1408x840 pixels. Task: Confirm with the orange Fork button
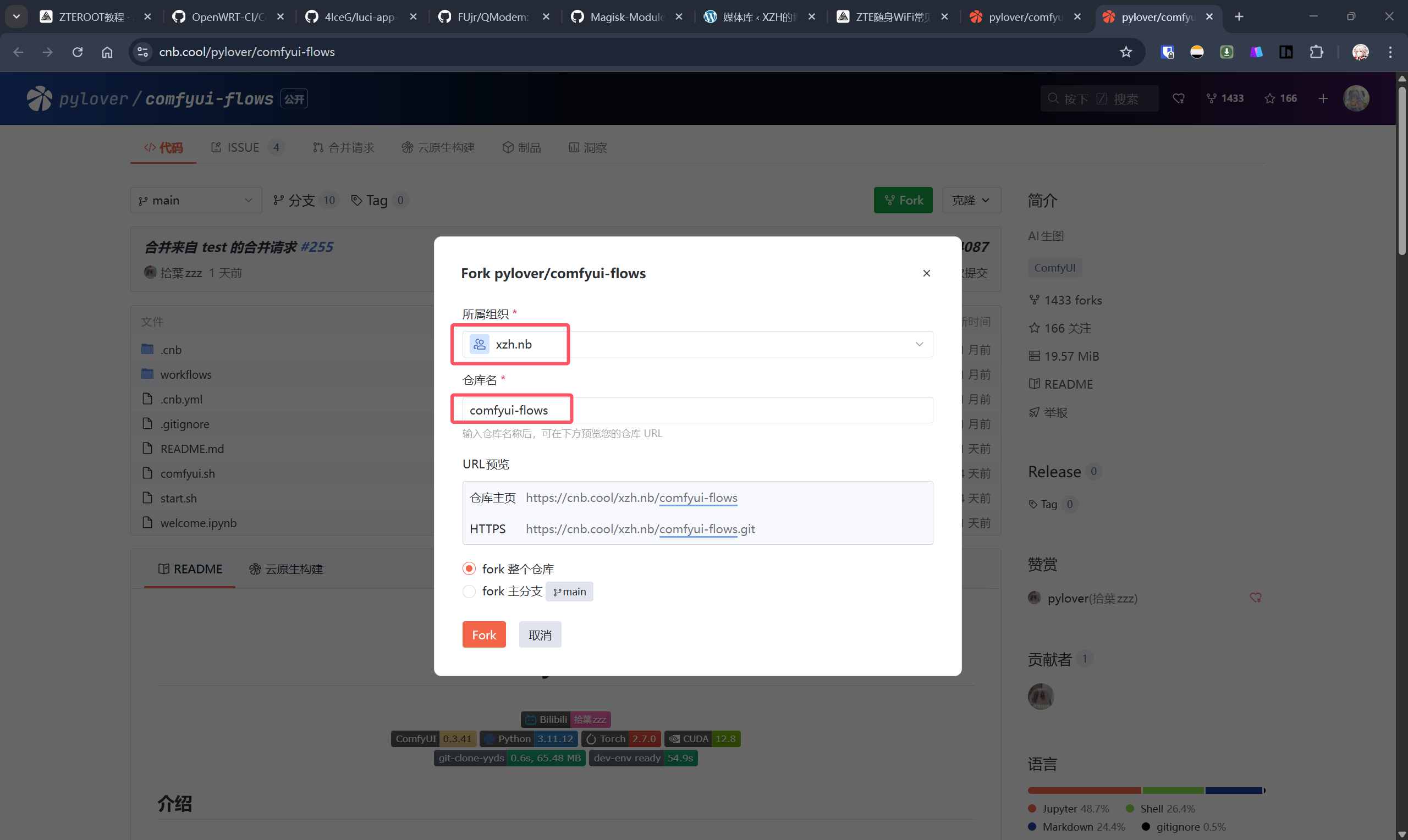[483, 634]
